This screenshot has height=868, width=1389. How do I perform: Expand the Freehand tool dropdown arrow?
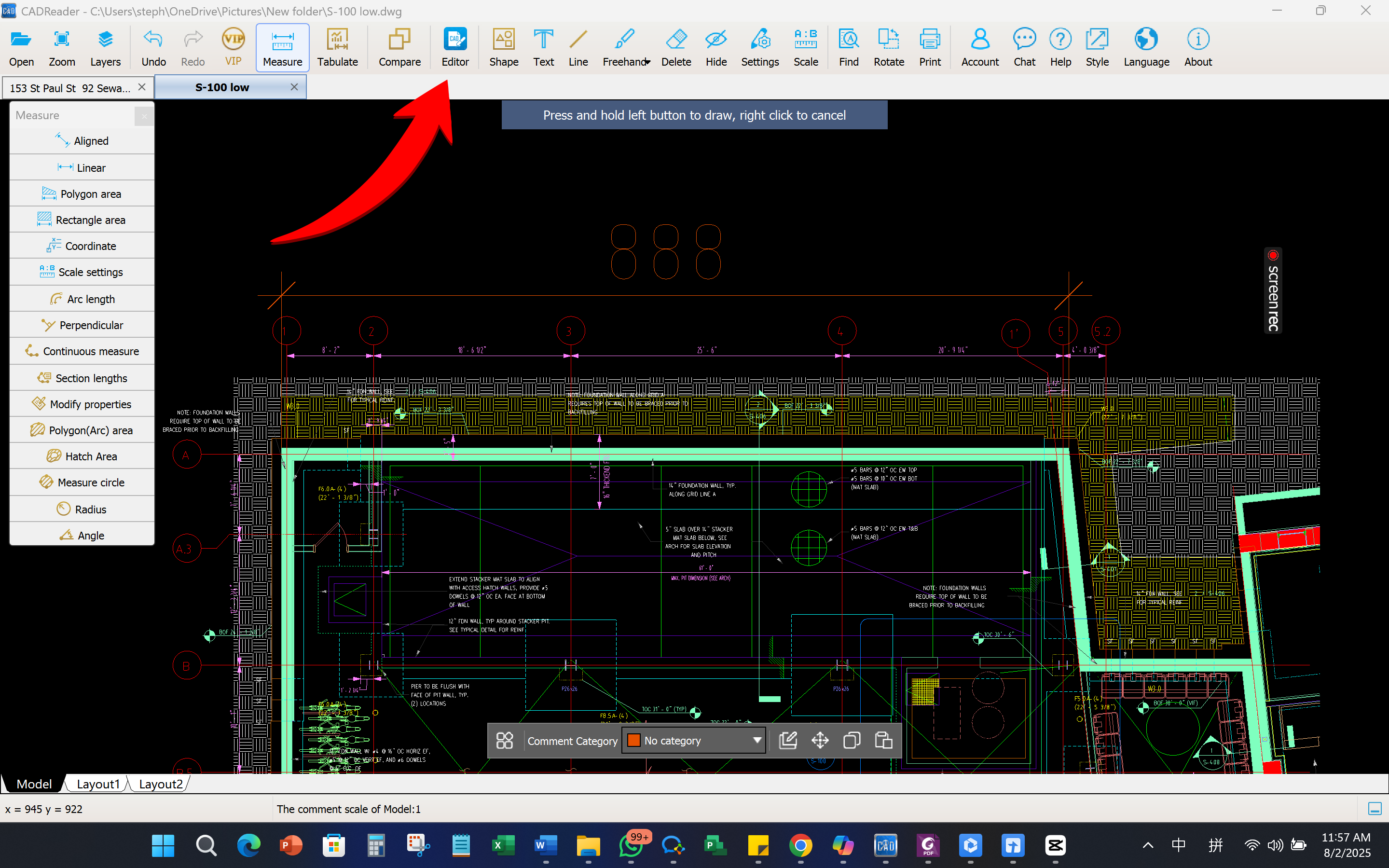point(648,62)
